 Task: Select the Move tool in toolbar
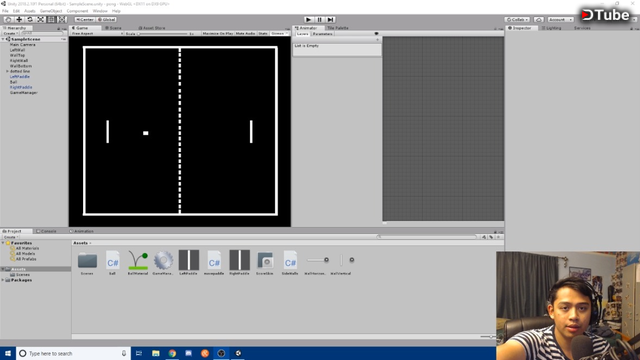[19, 20]
